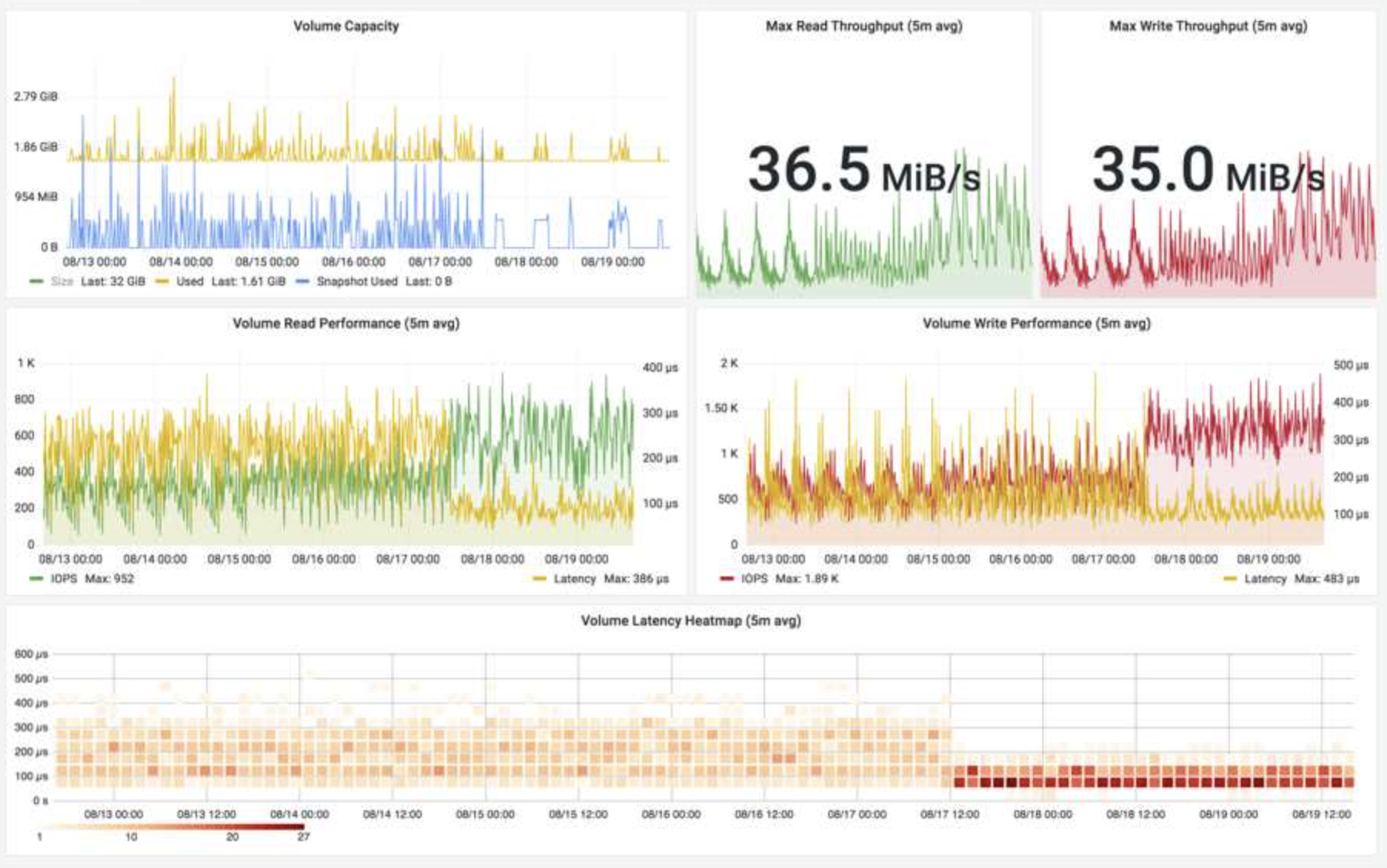Toggle Snapshot Used series in capacity legend
Viewport: 1387px width, 868px height.
[x=356, y=282]
